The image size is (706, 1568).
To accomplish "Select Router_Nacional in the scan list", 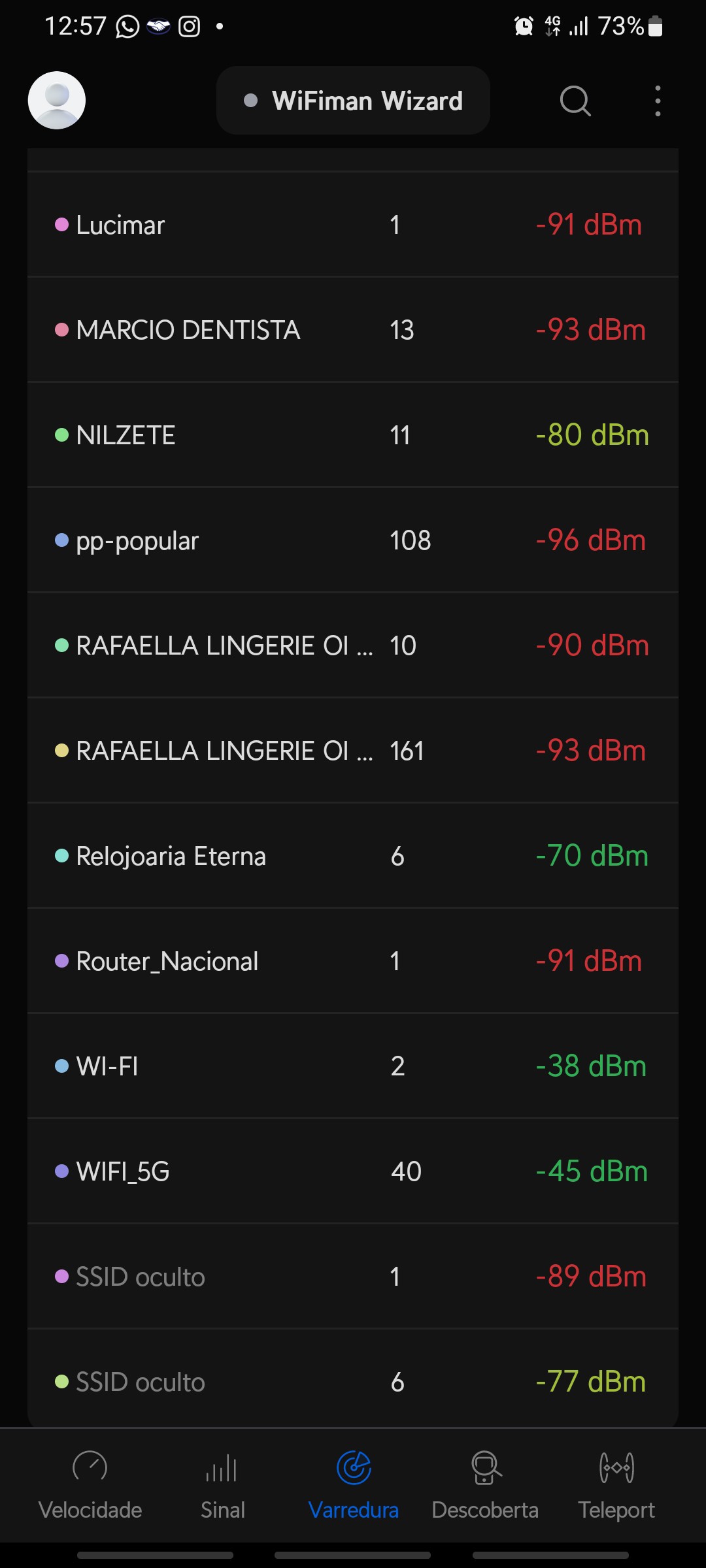I will tap(167, 961).
